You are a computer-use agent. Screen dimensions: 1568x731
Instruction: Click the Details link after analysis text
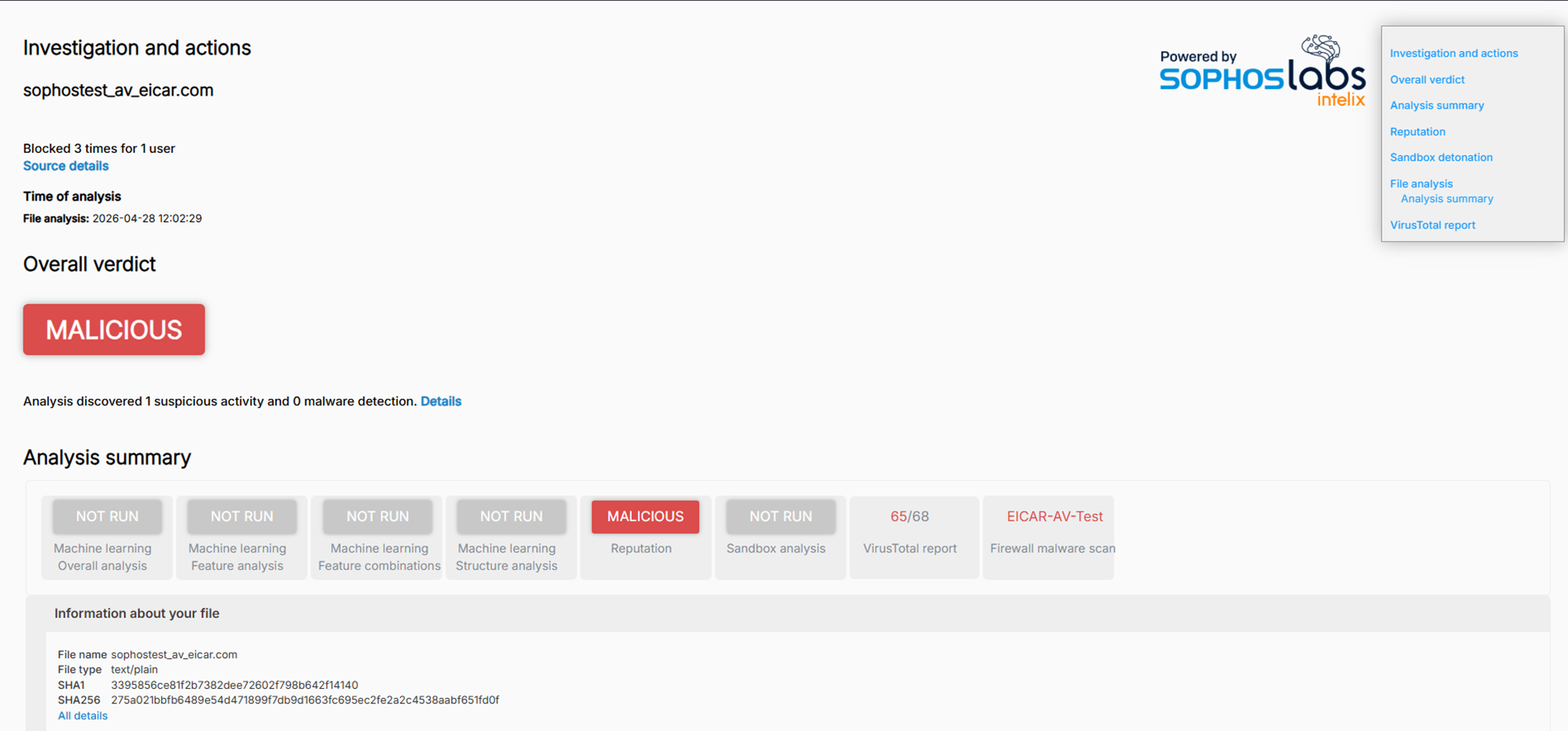pos(441,402)
